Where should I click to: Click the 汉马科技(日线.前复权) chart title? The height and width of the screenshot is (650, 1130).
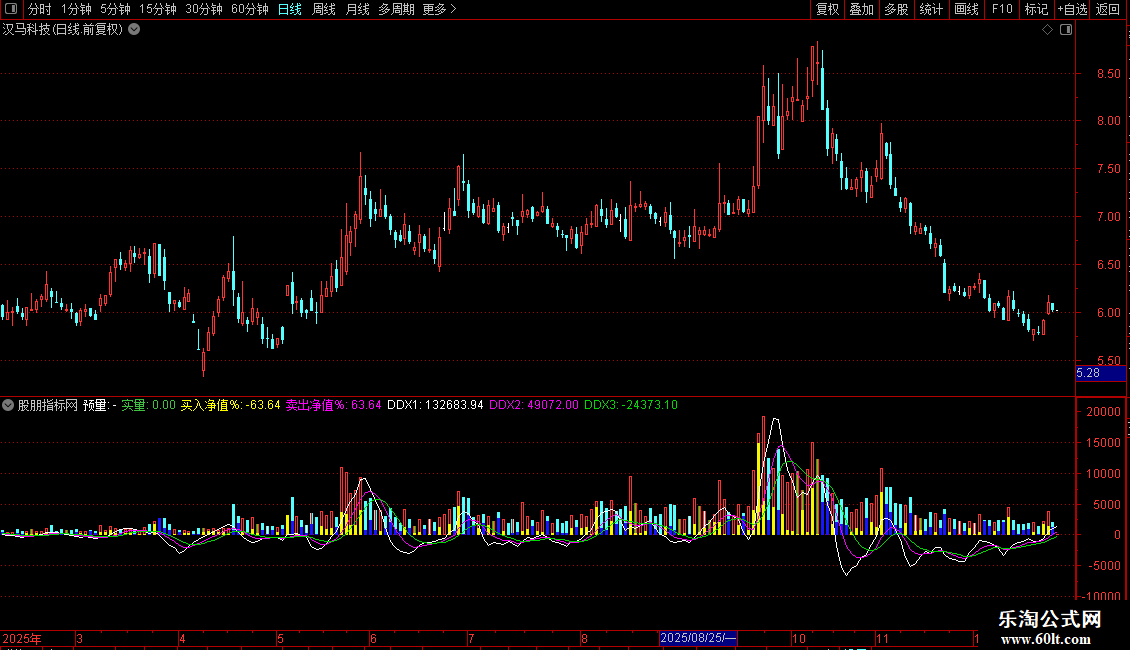tap(63, 30)
